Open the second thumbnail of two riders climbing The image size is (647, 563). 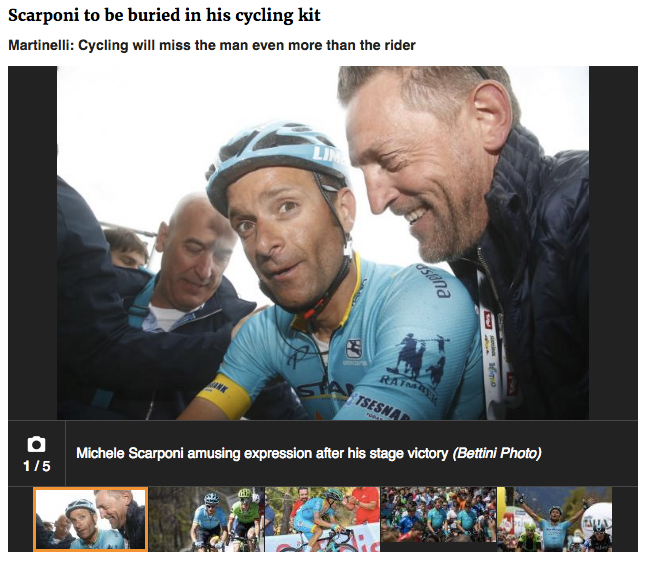207,518
